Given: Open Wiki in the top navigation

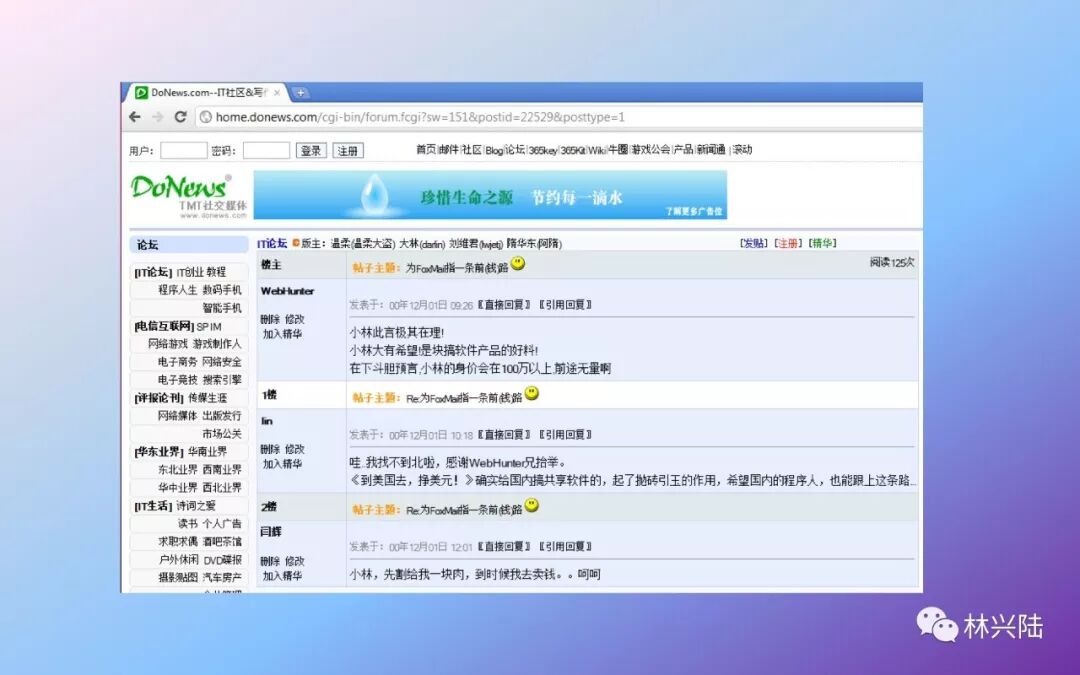Looking at the screenshot, I should tap(596, 150).
